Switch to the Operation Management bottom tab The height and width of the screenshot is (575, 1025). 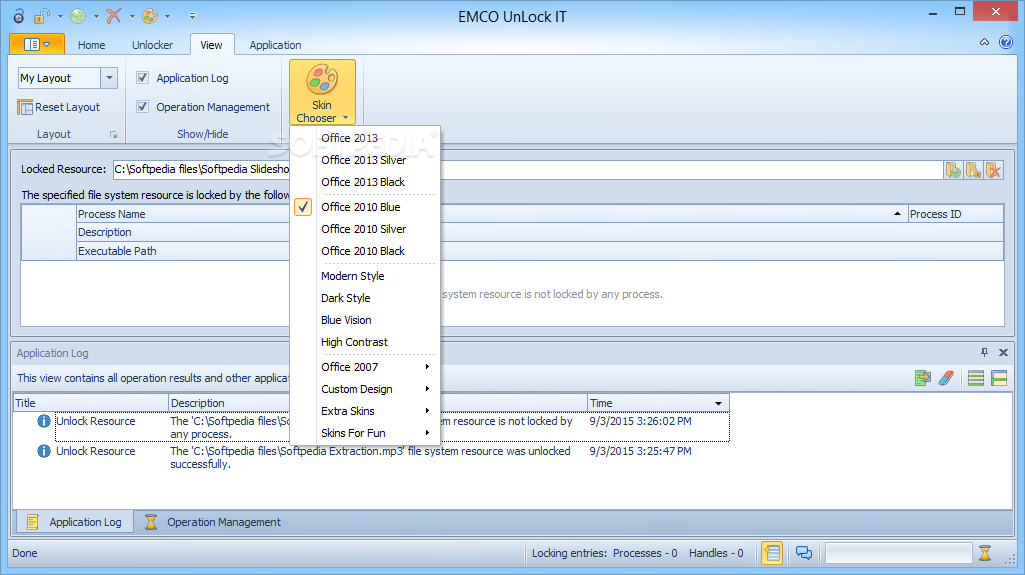pos(212,522)
